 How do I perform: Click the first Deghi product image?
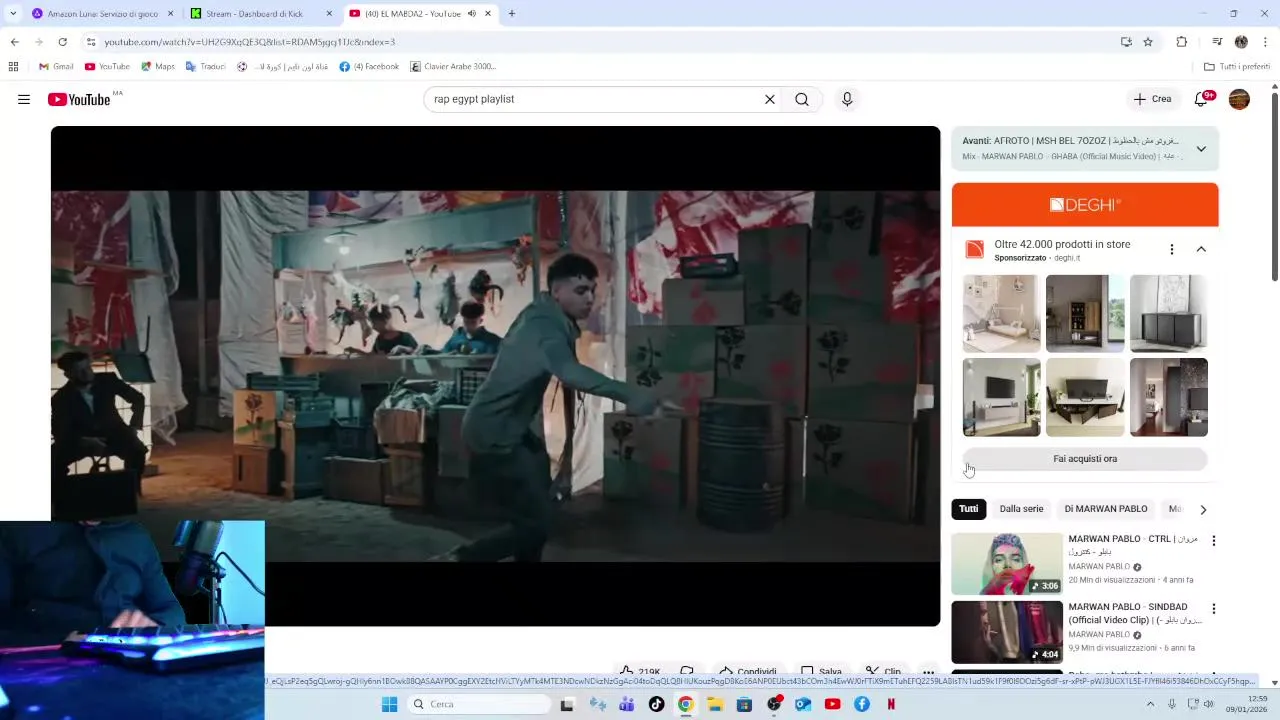1001,314
